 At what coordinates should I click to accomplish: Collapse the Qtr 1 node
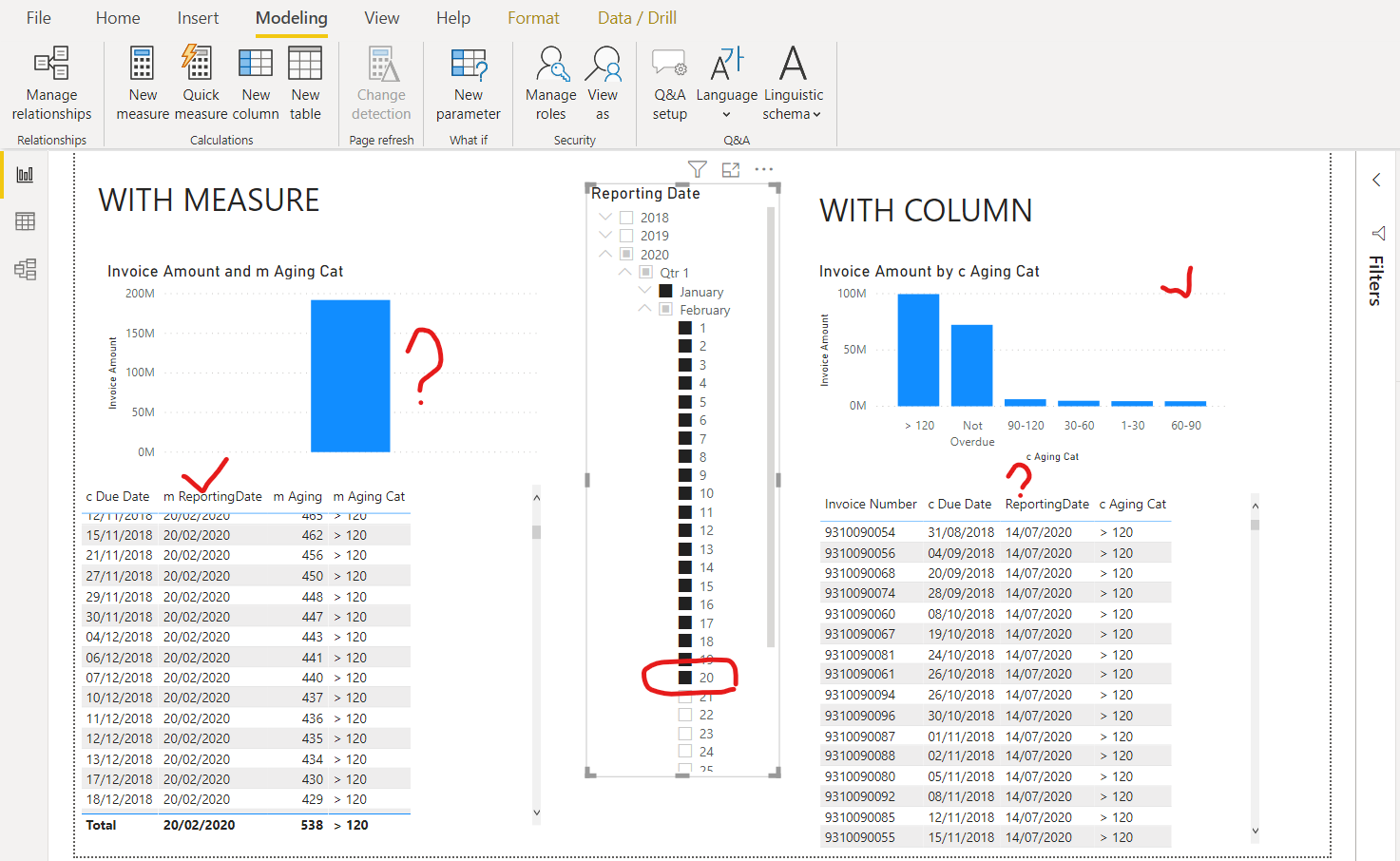[624, 272]
